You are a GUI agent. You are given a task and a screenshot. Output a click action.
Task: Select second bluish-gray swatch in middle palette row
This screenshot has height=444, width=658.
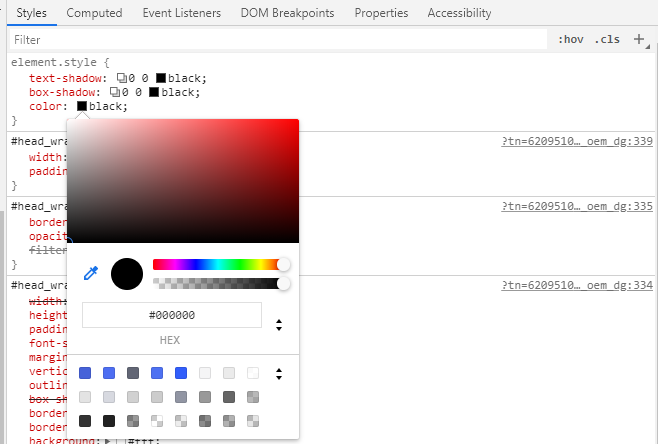tap(109, 397)
